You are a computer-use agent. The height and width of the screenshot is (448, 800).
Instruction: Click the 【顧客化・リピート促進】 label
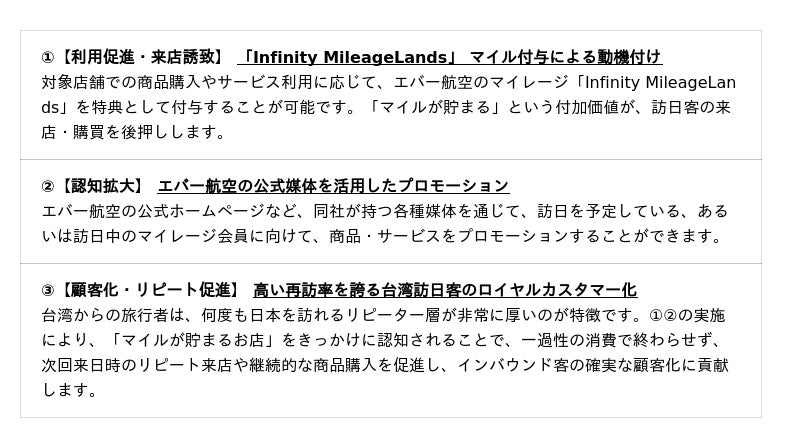pos(149,290)
